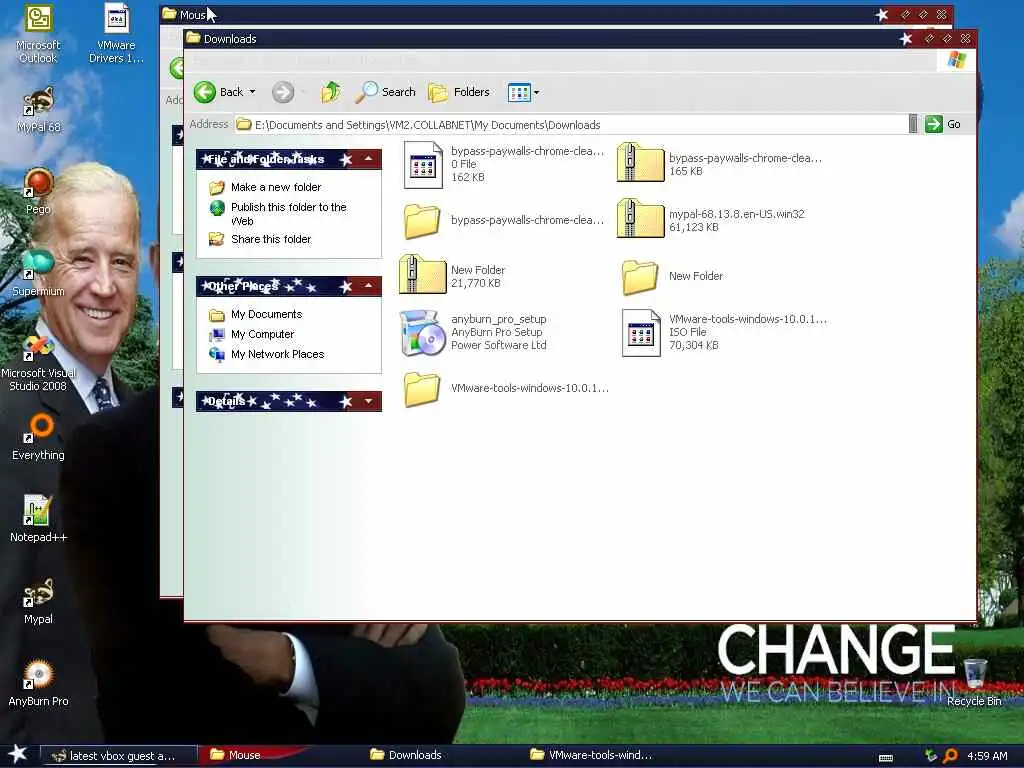This screenshot has height=768, width=1024.
Task: Click Share this folder
Action: (x=271, y=239)
